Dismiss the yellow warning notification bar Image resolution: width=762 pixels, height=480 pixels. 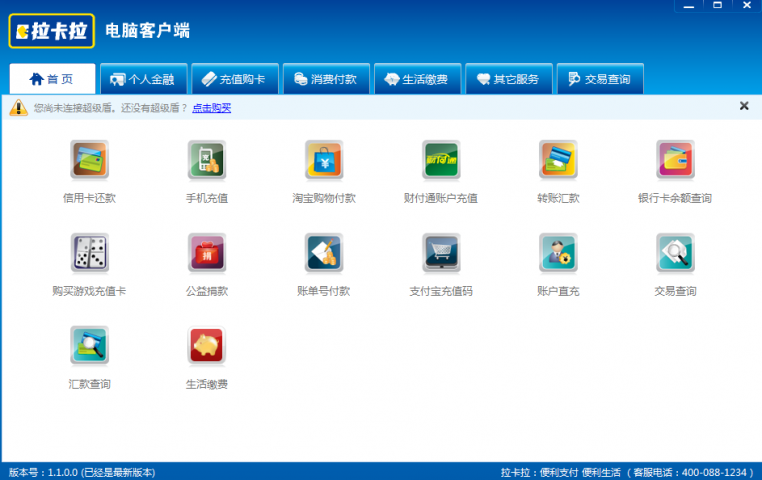click(744, 106)
